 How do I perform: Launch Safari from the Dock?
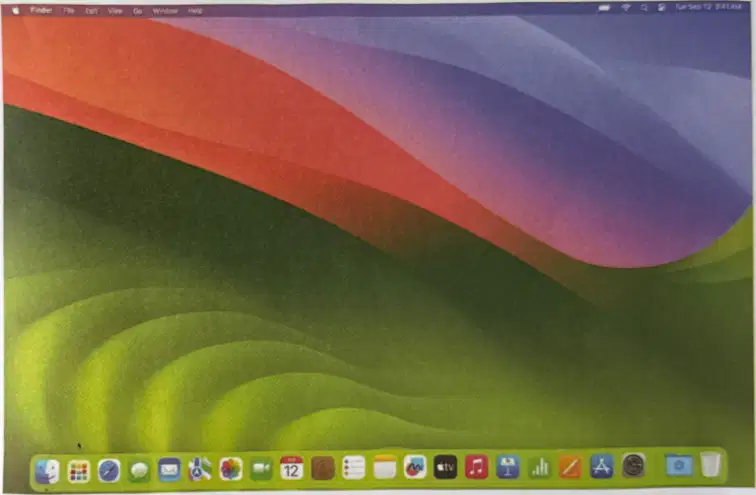108,470
